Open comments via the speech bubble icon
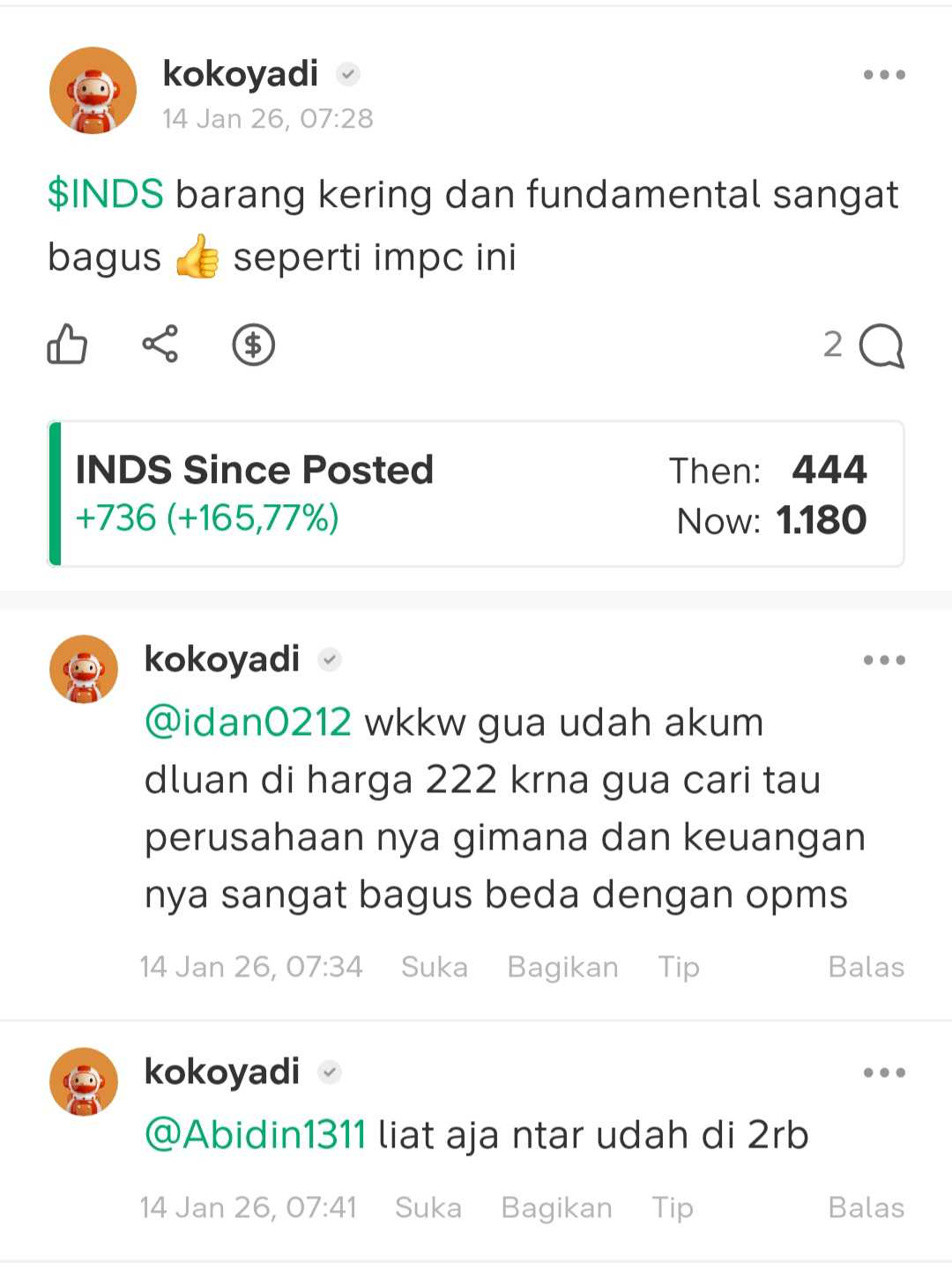 pyautogui.click(x=881, y=345)
